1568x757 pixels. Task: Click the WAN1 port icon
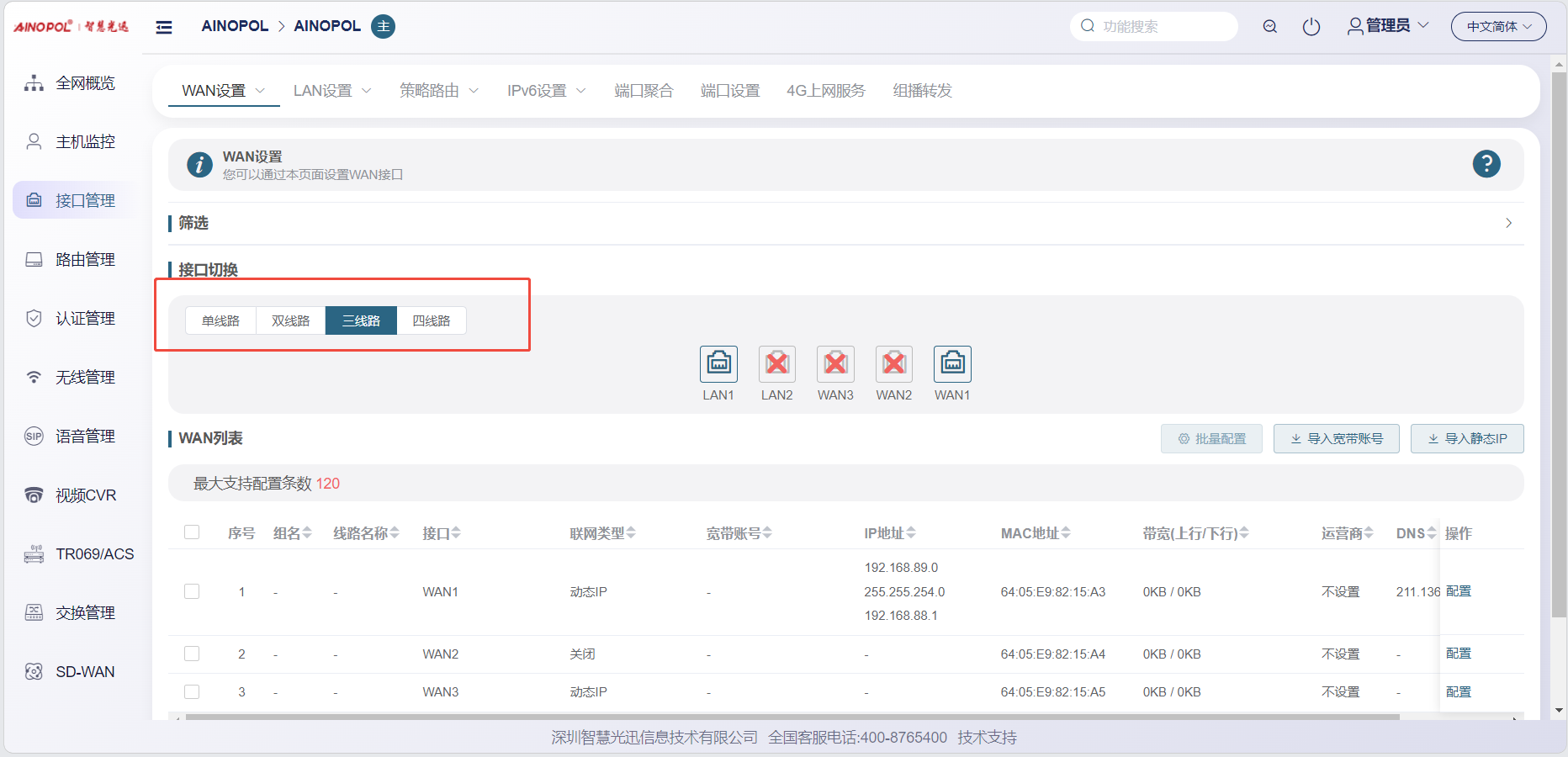(952, 364)
